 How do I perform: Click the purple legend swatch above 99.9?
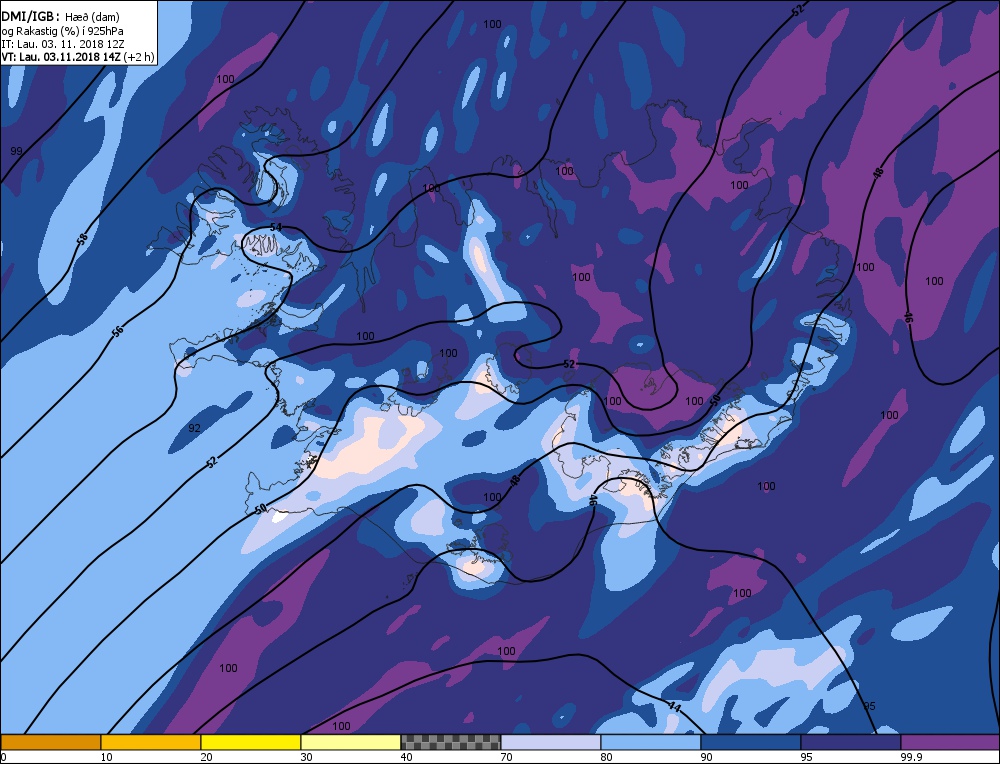pyautogui.click(x=950, y=742)
